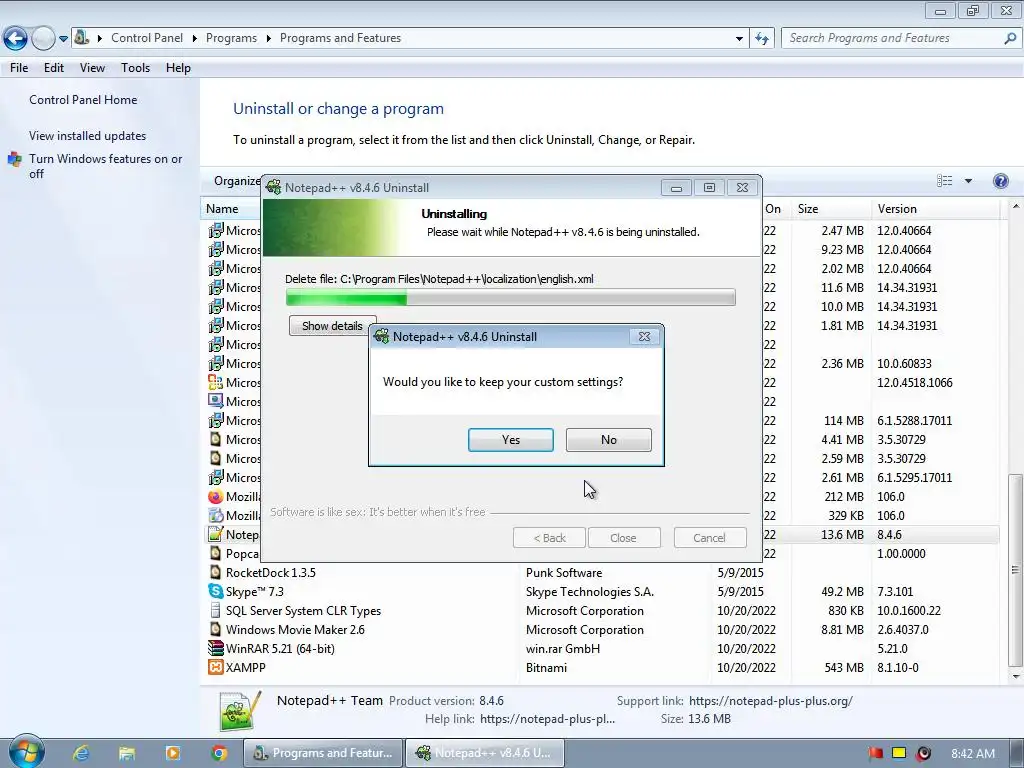1024x768 pixels.
Task: Open the recent pages dropdown arrow
Action: (x=63, y=39)
